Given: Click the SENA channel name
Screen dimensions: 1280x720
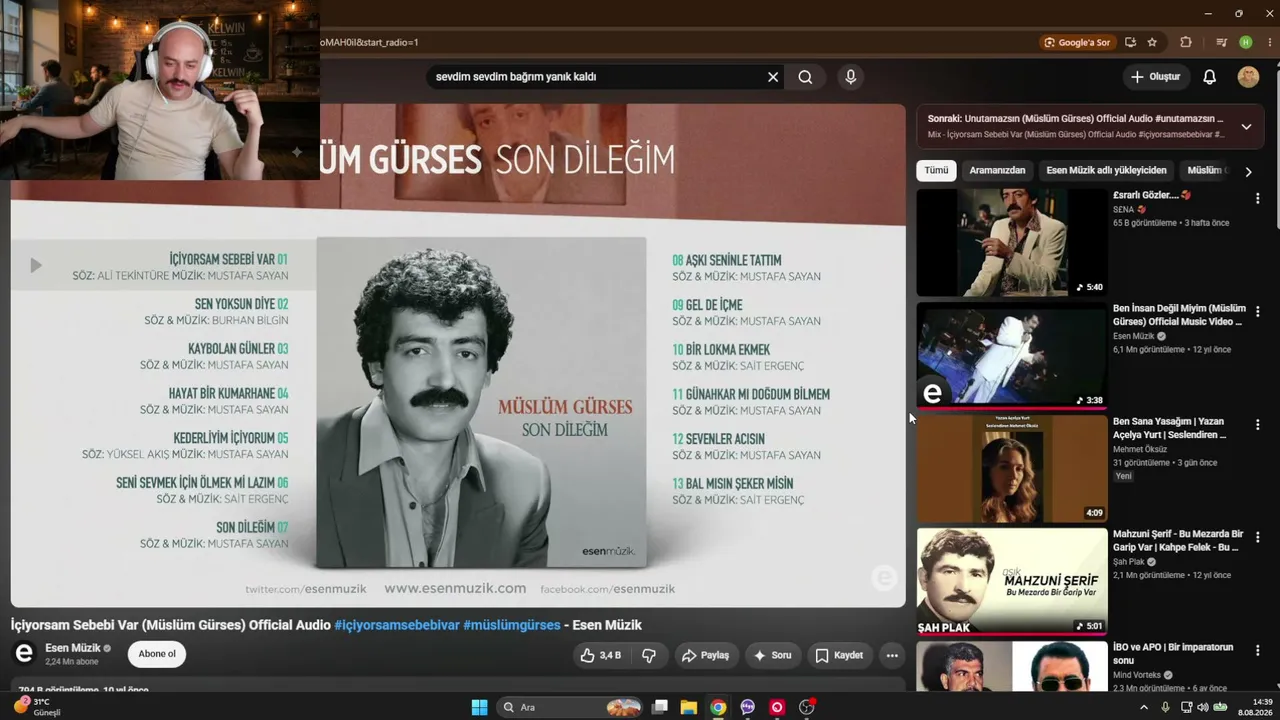Looking at the screenshot, I should tap(1124, 210).
